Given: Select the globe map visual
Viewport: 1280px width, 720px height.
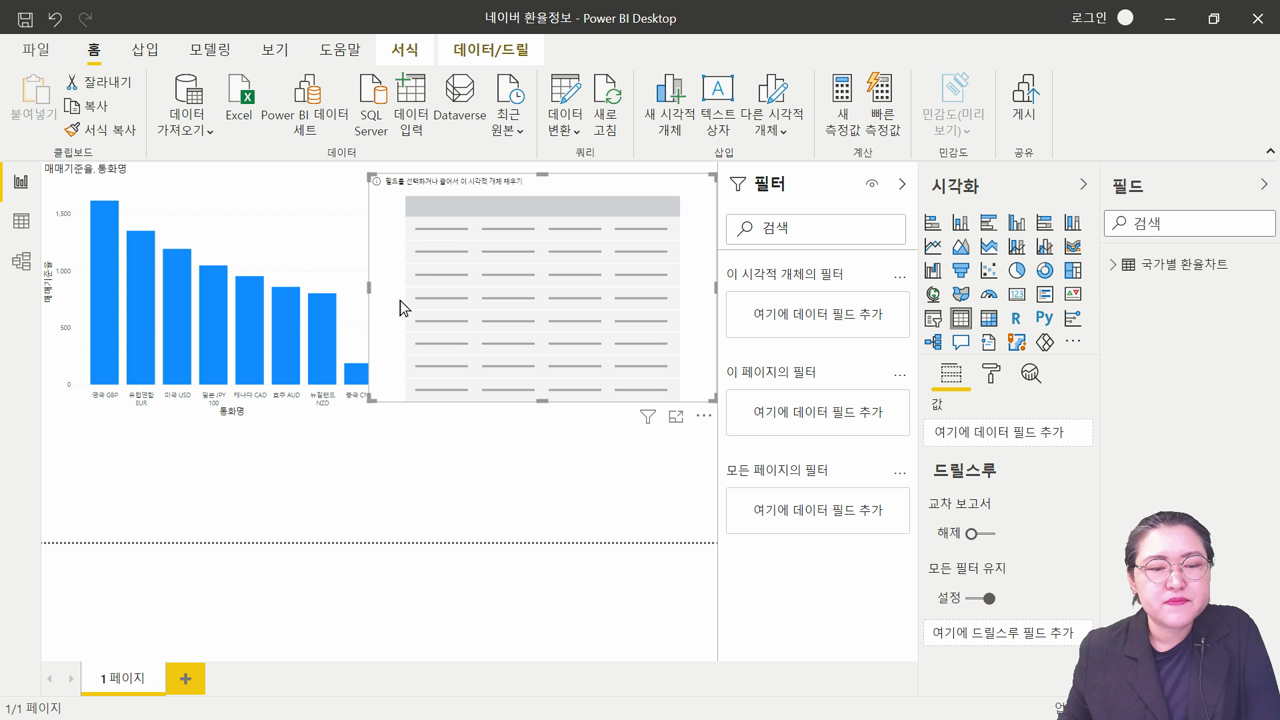Looking at the screenshot, I should tap(933, 294).
